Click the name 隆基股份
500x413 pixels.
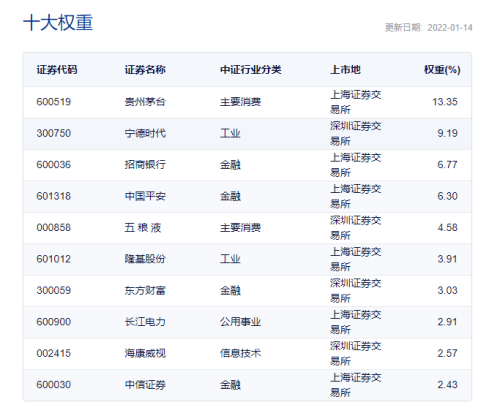tap(145, 259)
